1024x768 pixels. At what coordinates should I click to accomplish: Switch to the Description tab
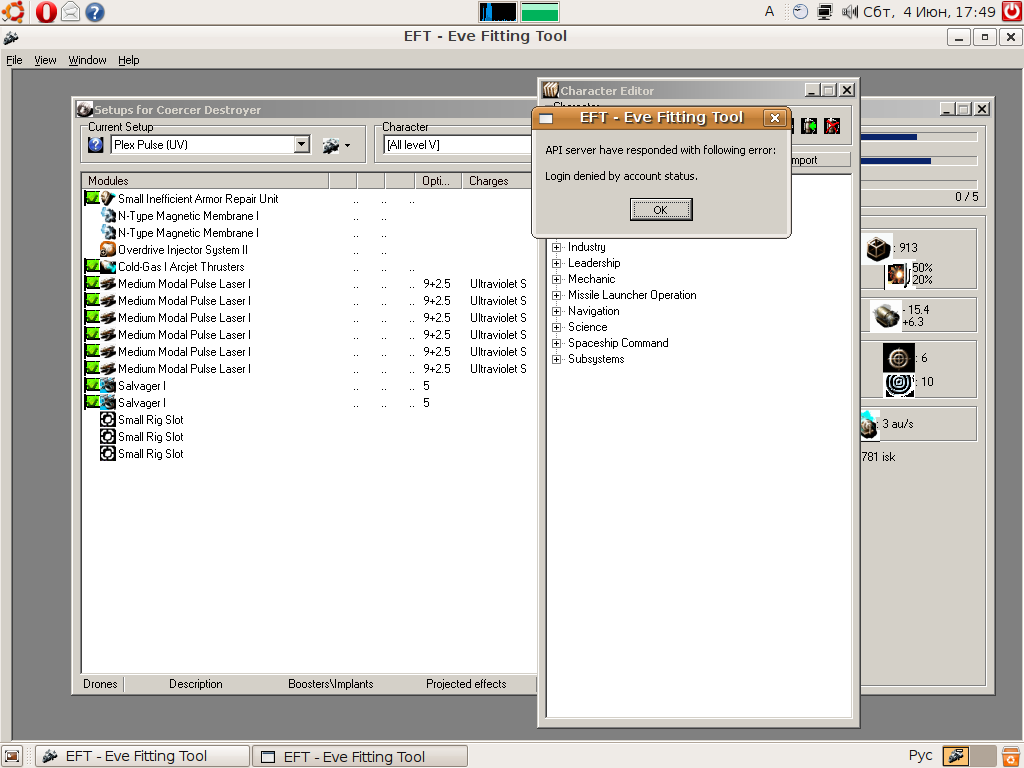click(196, 684)
